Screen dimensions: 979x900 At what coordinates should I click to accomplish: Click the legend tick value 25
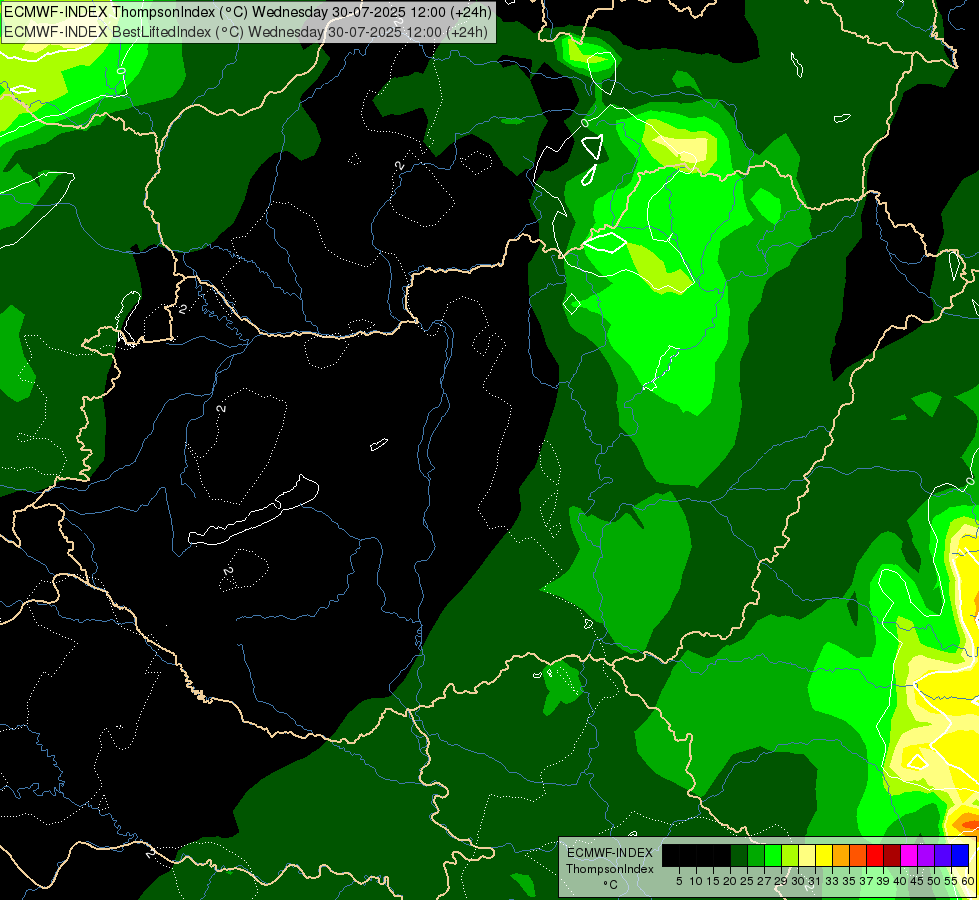tap(747, 881)
